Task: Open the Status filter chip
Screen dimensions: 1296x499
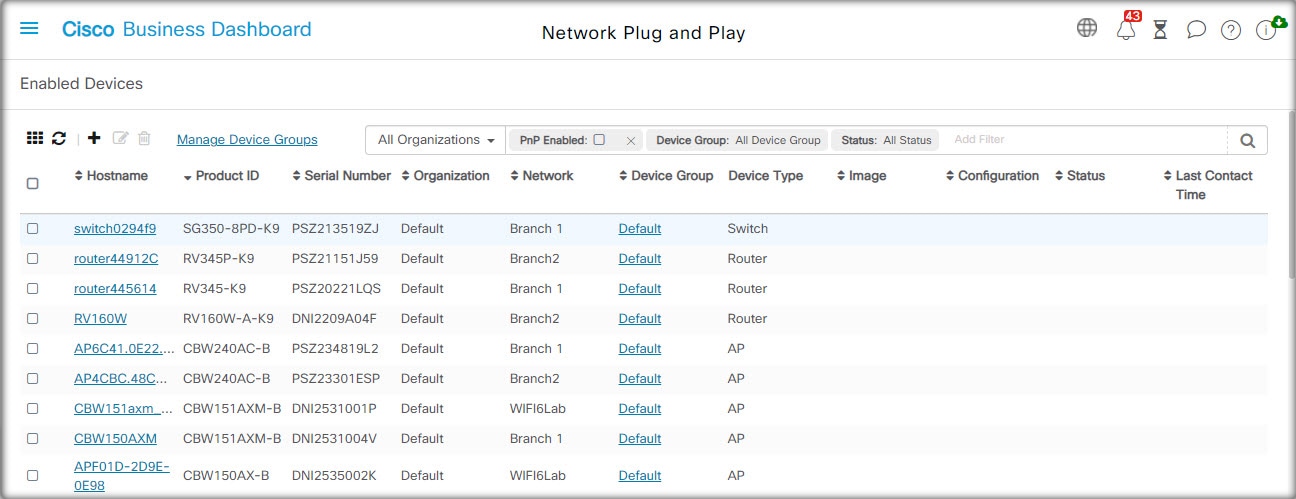Action: click(x=886, y=140)
